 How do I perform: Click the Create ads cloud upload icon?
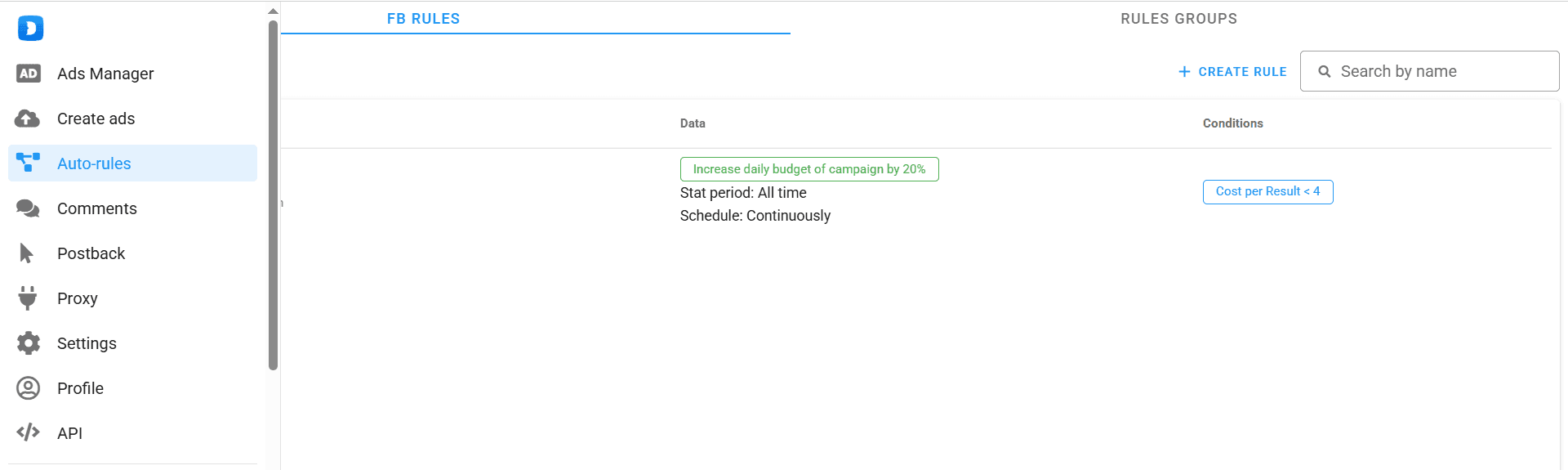[28, 119]
